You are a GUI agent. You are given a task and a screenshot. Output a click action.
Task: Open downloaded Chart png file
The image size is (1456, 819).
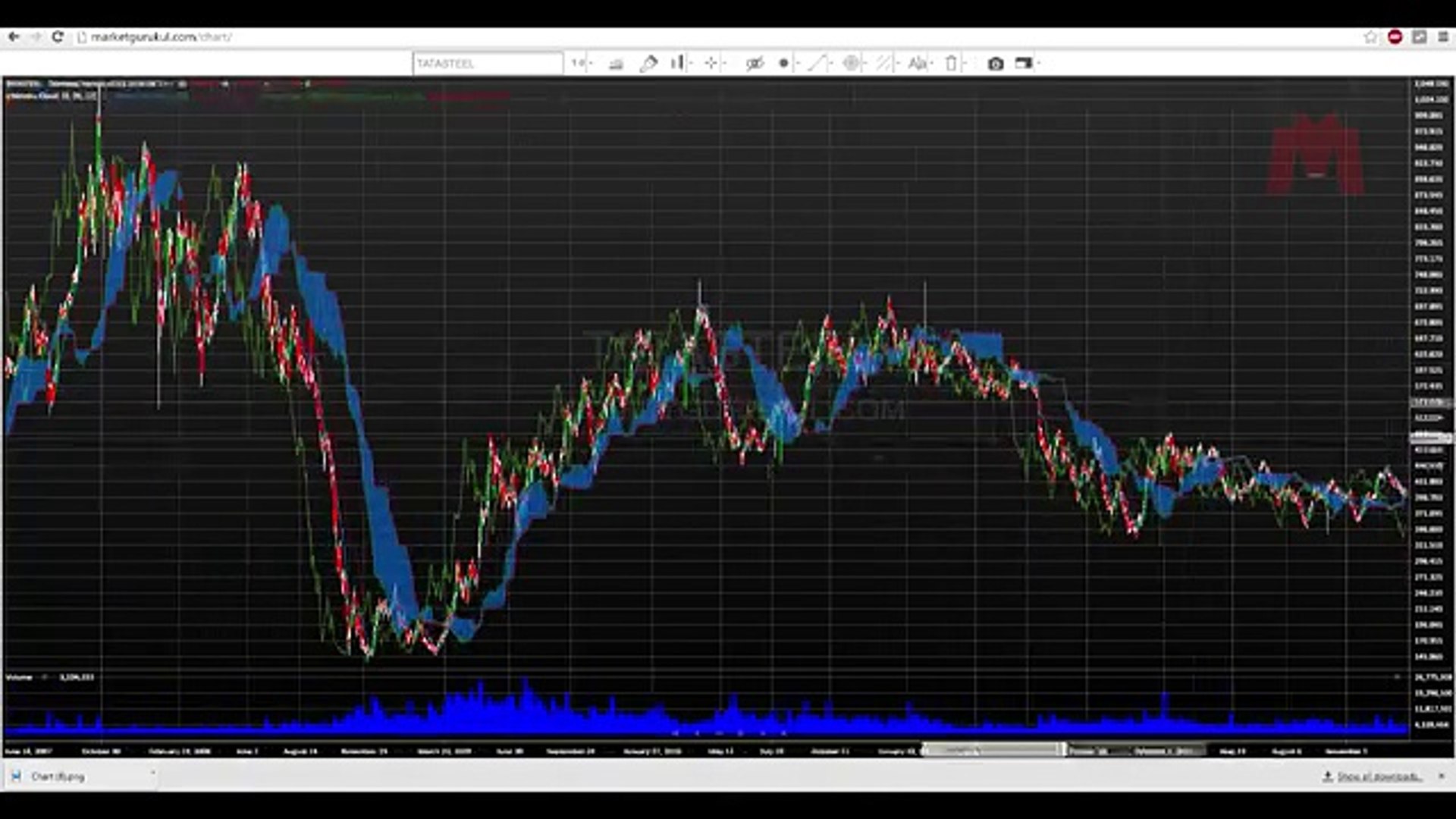(x=58, y=777)
